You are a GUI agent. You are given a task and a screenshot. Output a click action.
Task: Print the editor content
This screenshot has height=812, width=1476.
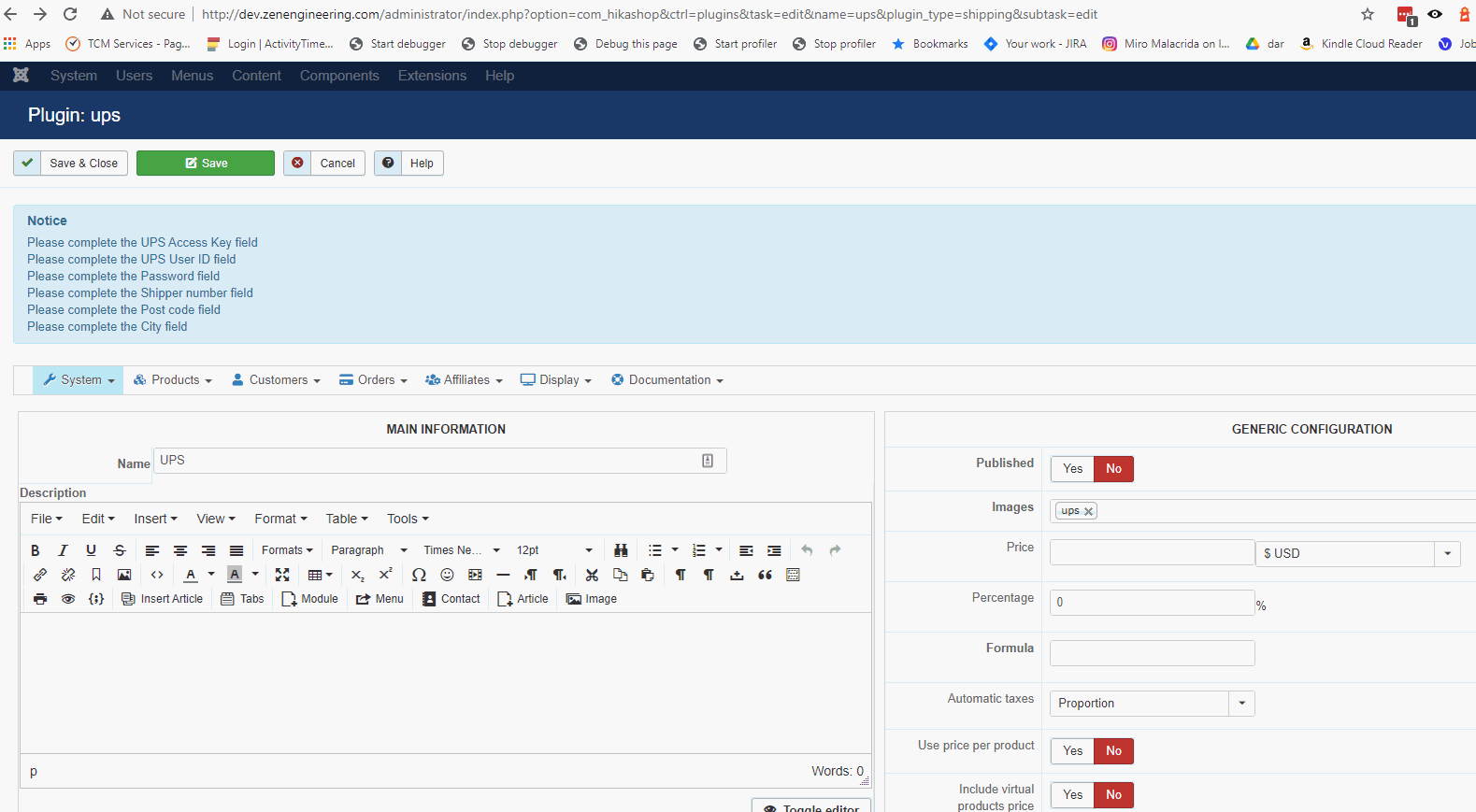point(40,599)
